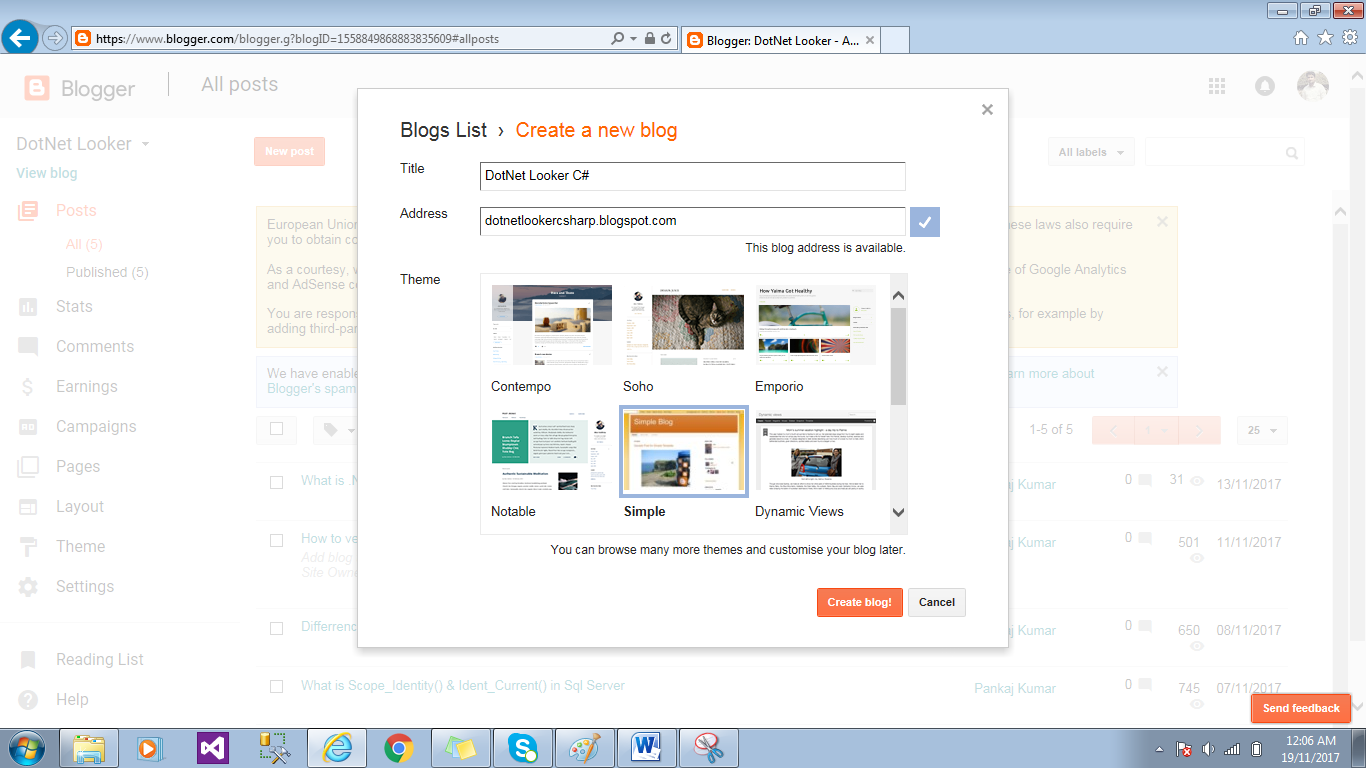The image size is (1366, 768).
Task: Click the Earnings dollar icon
Action: pos(28,387)
